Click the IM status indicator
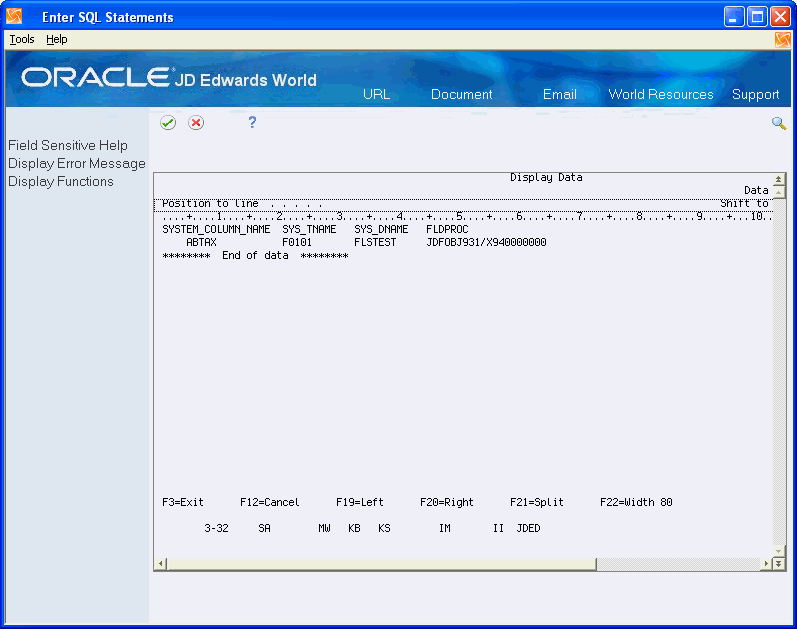Image resolution: width=797 pixels, height=629 pixels. pyautogui.click(x=445, y=528)
